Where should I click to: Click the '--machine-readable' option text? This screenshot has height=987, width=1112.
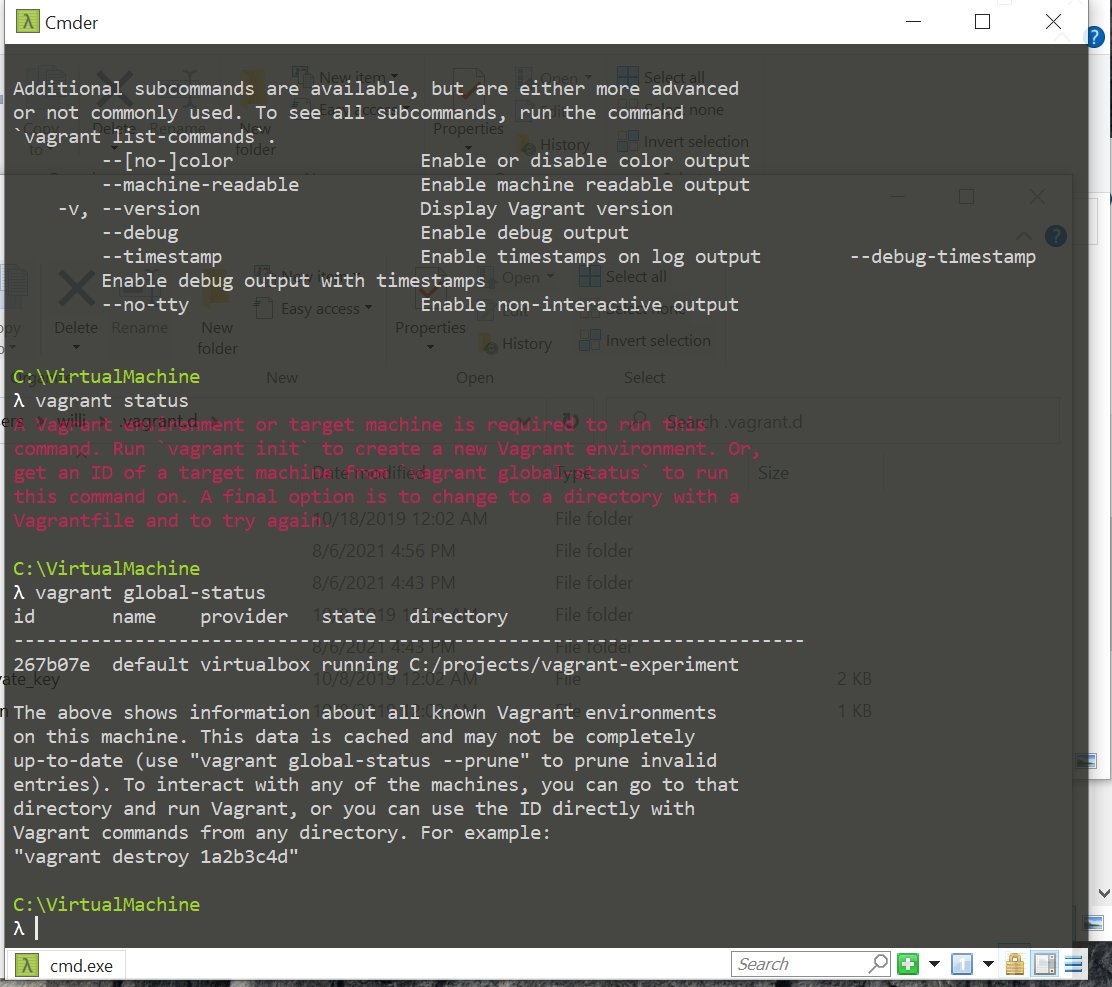[200, 184]
